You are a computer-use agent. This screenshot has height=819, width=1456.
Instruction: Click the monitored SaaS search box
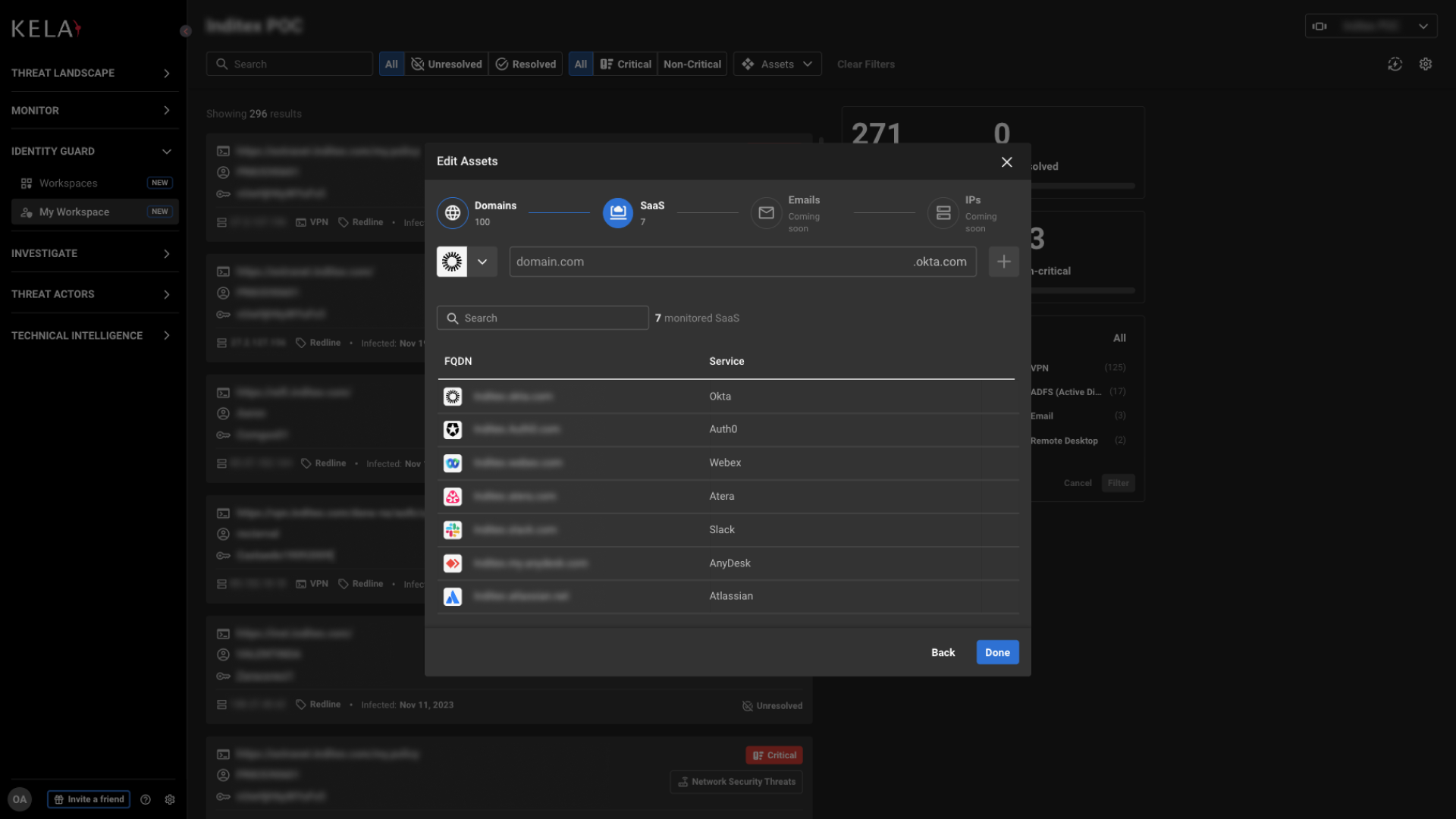click(x=543, y=318)
